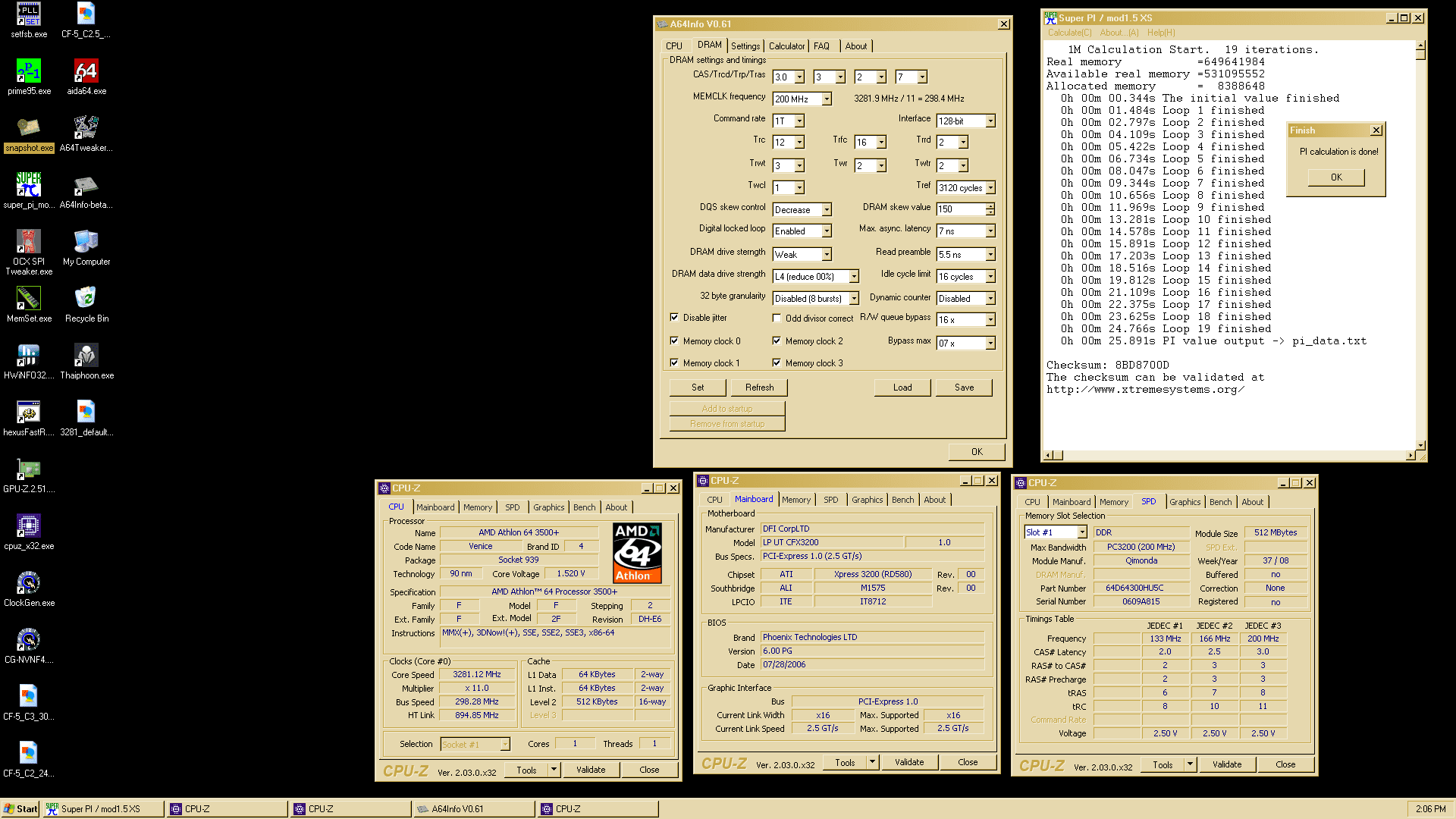This screenshot has width=1456, height=819.
Task: Toggle Odd divisor correct checkbox
Action: 777,318
